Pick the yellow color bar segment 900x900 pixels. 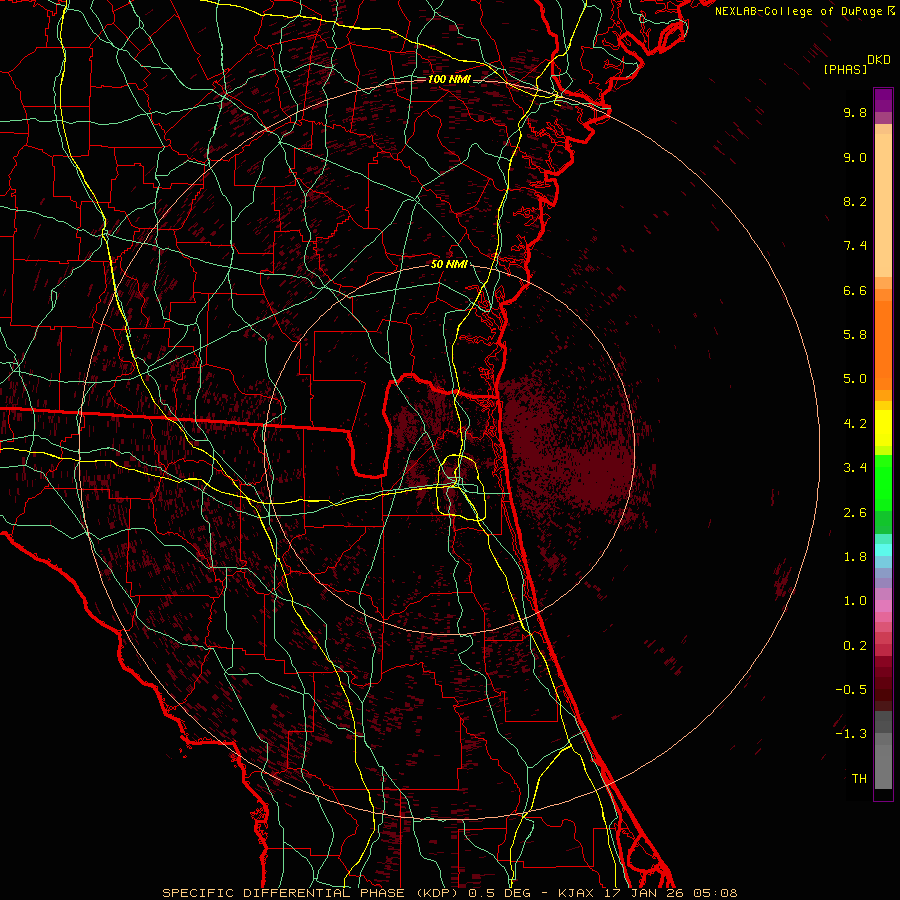pyautogui.click(x=883, y=428)
